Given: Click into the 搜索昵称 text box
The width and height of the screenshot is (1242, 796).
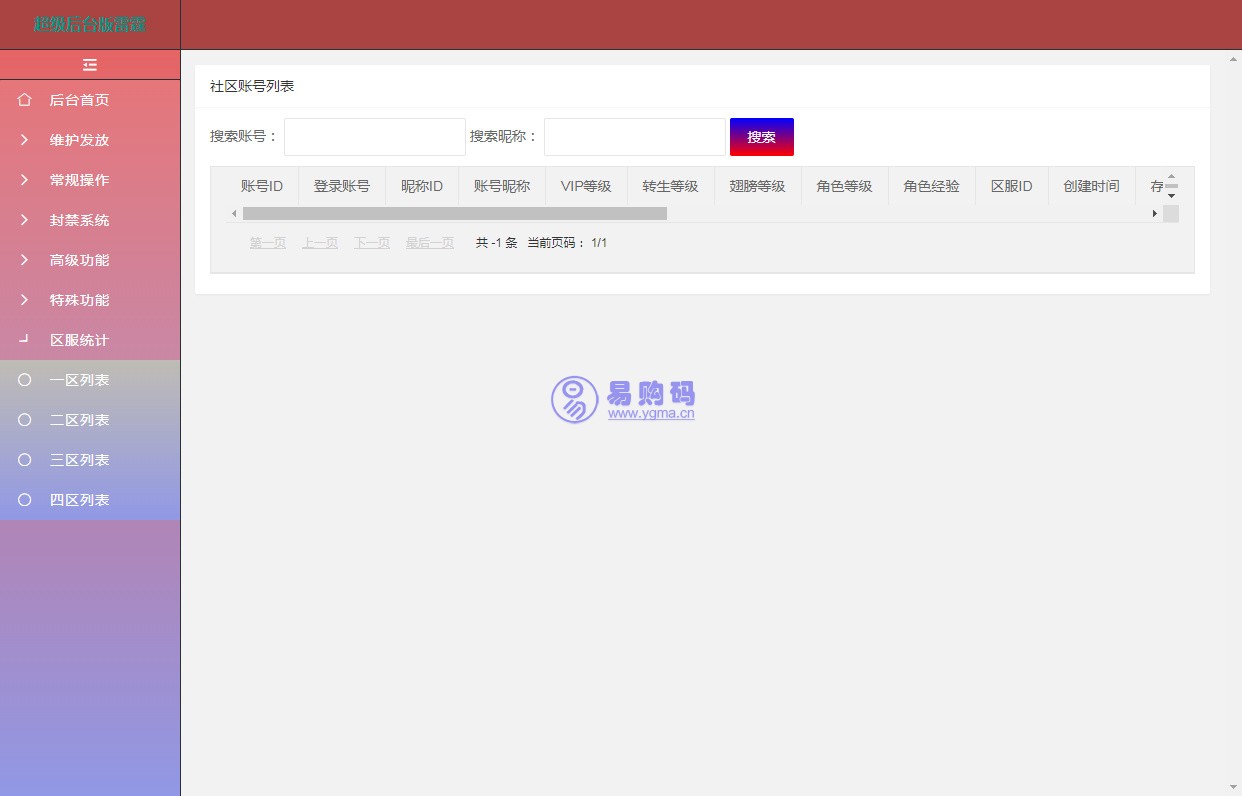Looking at the screenshot, I should click(635, 137).
